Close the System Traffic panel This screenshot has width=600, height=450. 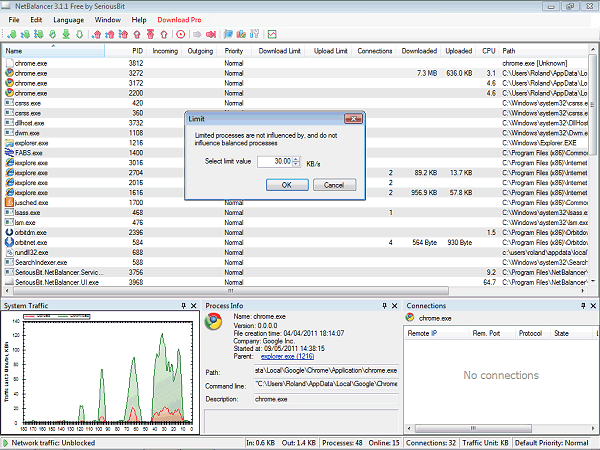pyautogui.click(x=194, y=305)
